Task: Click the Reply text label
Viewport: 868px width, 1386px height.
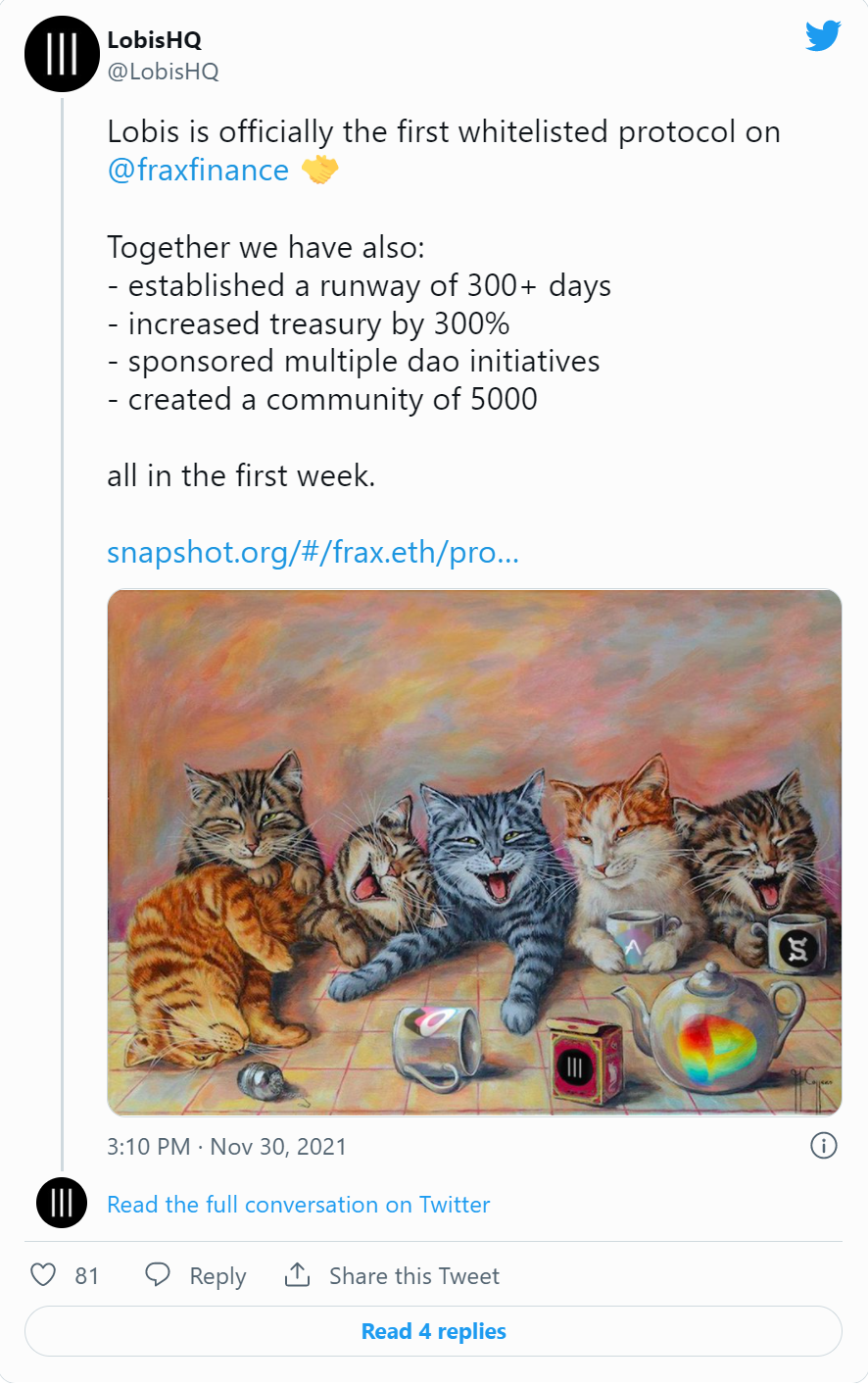Action: (217, 1275)
